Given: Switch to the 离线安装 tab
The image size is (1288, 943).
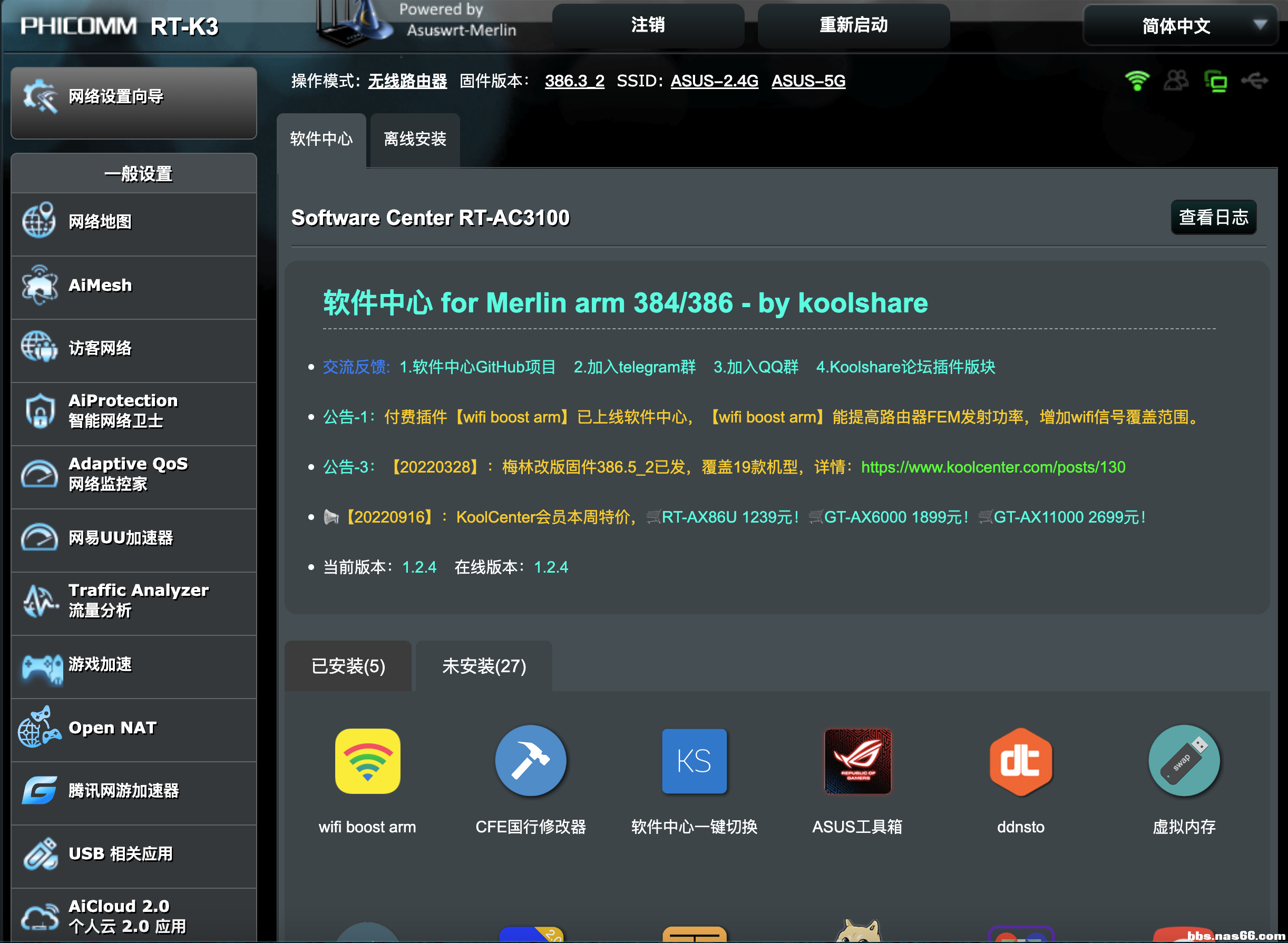Looking at the screenshot, I should click(415, 139).
